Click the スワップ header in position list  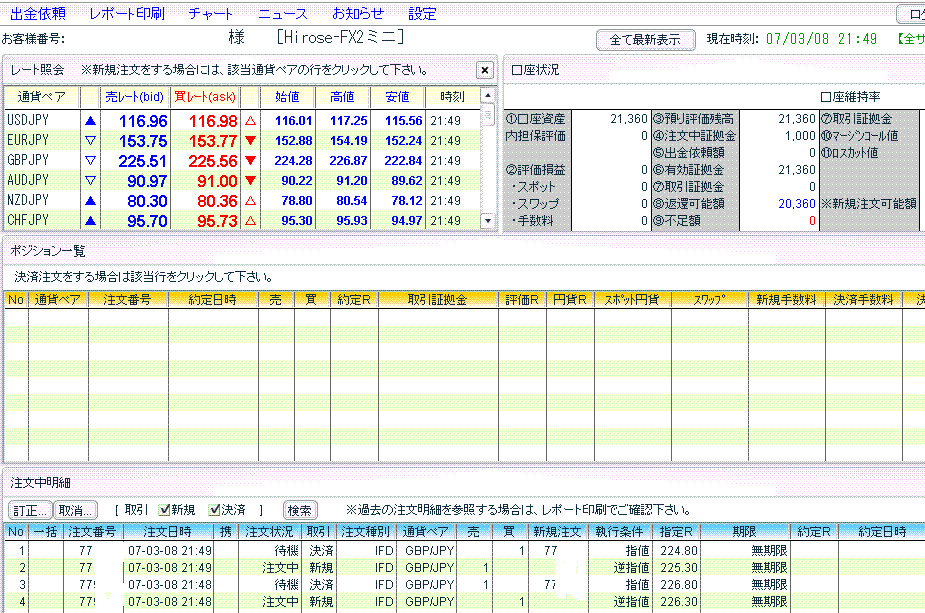(x=709, y=300)
